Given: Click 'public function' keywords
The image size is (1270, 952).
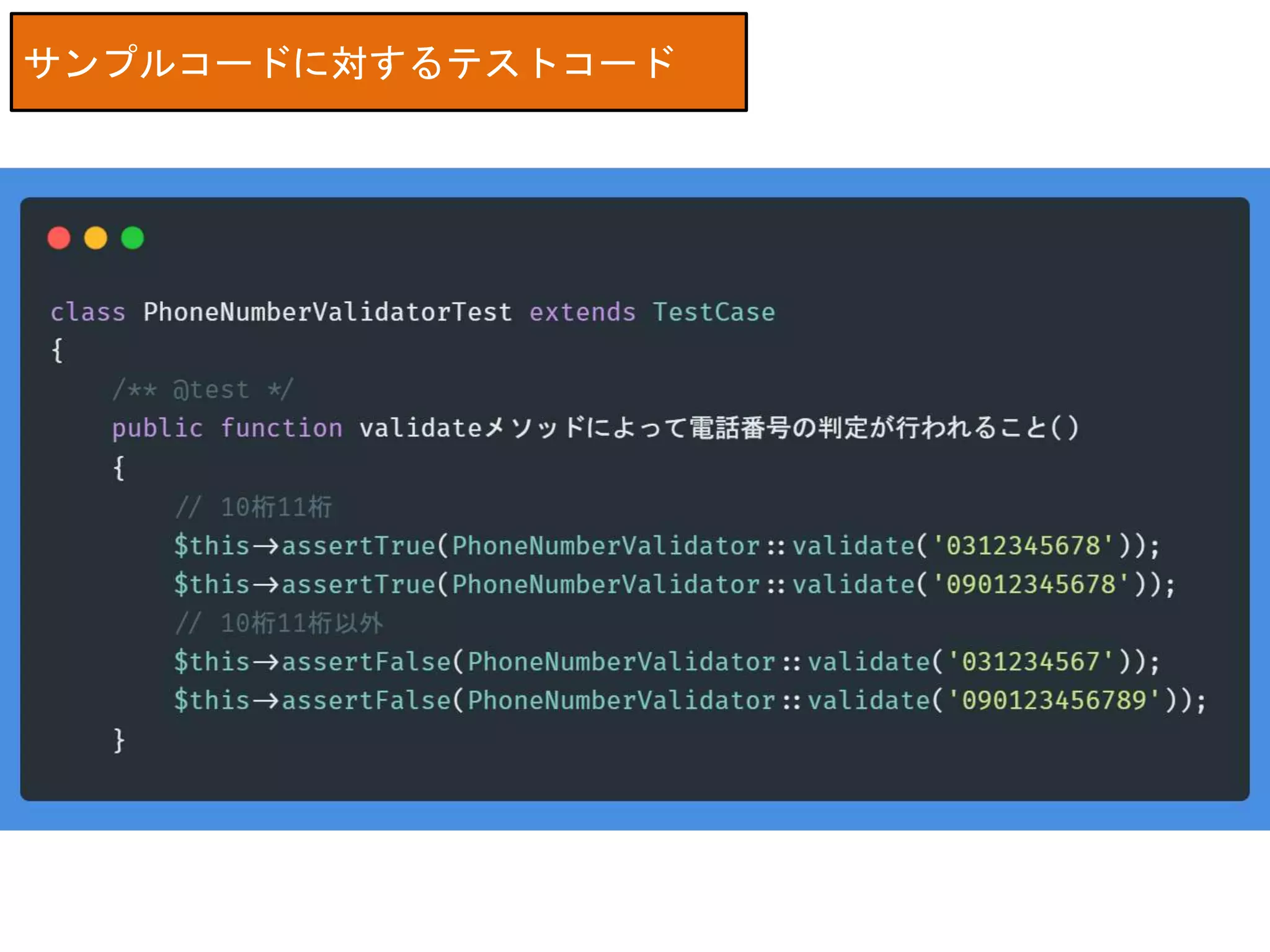Looking at the screenshot, I should coord(227,428).
